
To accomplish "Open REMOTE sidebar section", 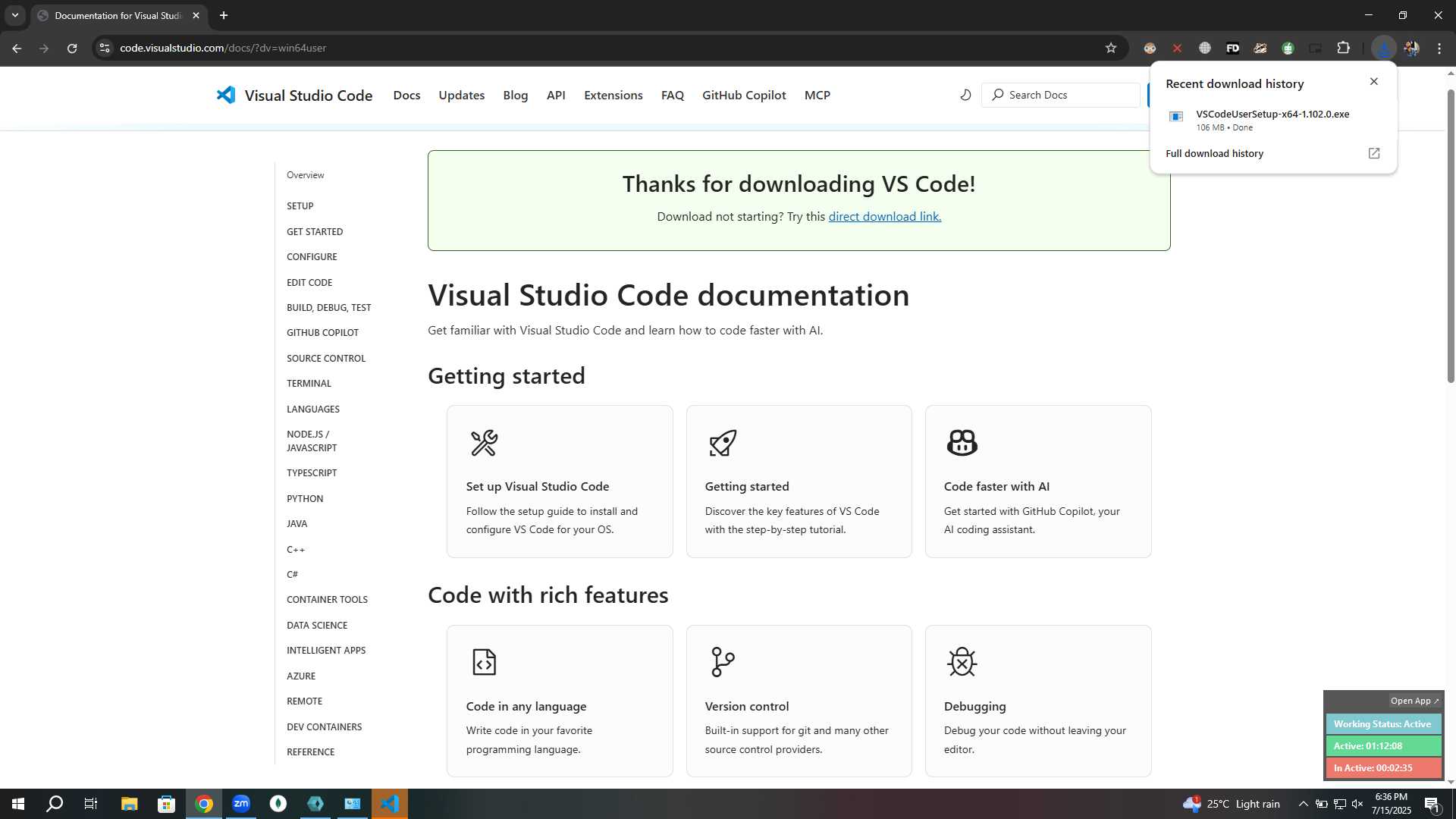I will tap(304, 701).
